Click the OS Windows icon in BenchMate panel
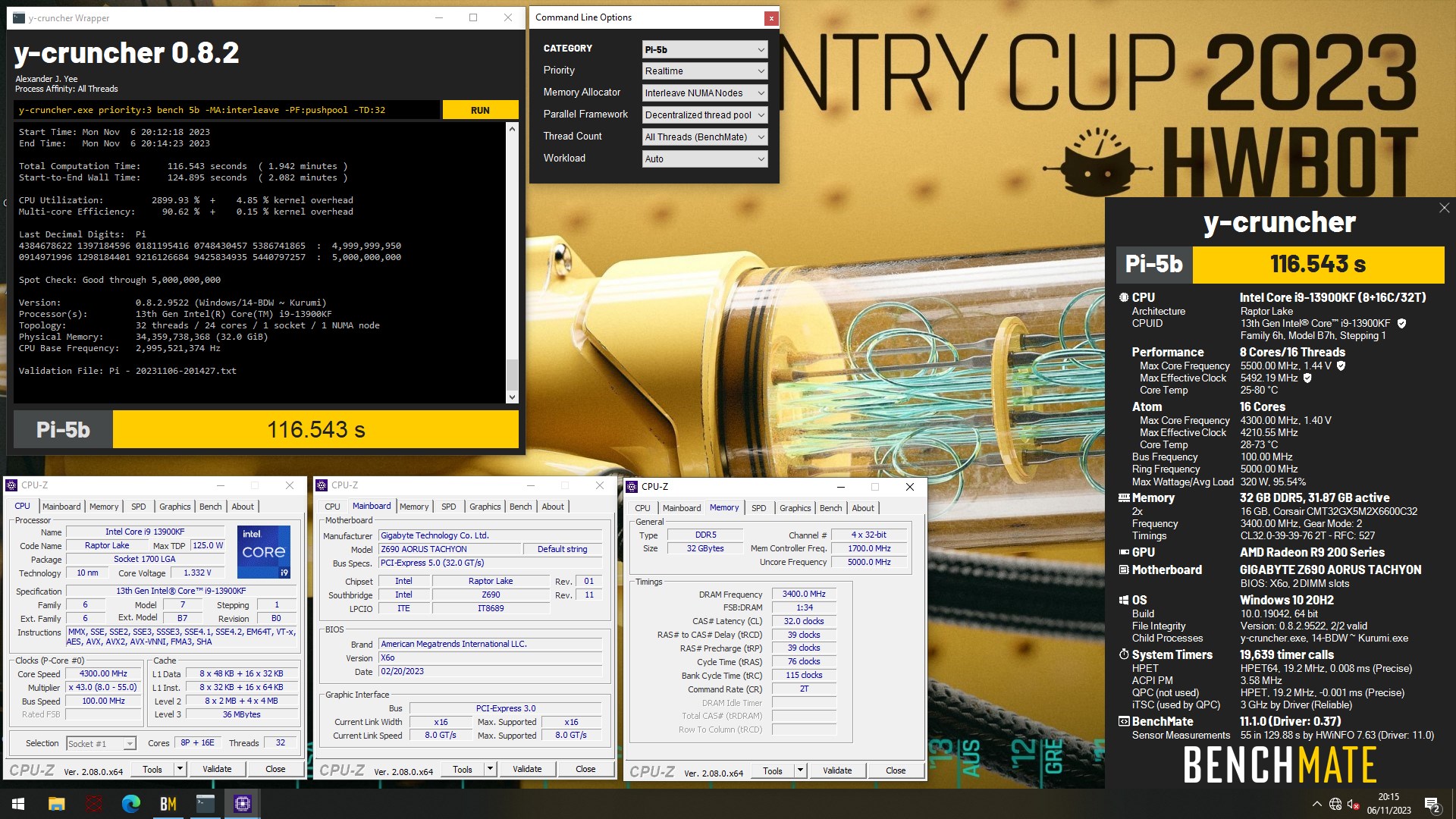 (1124, 600)
